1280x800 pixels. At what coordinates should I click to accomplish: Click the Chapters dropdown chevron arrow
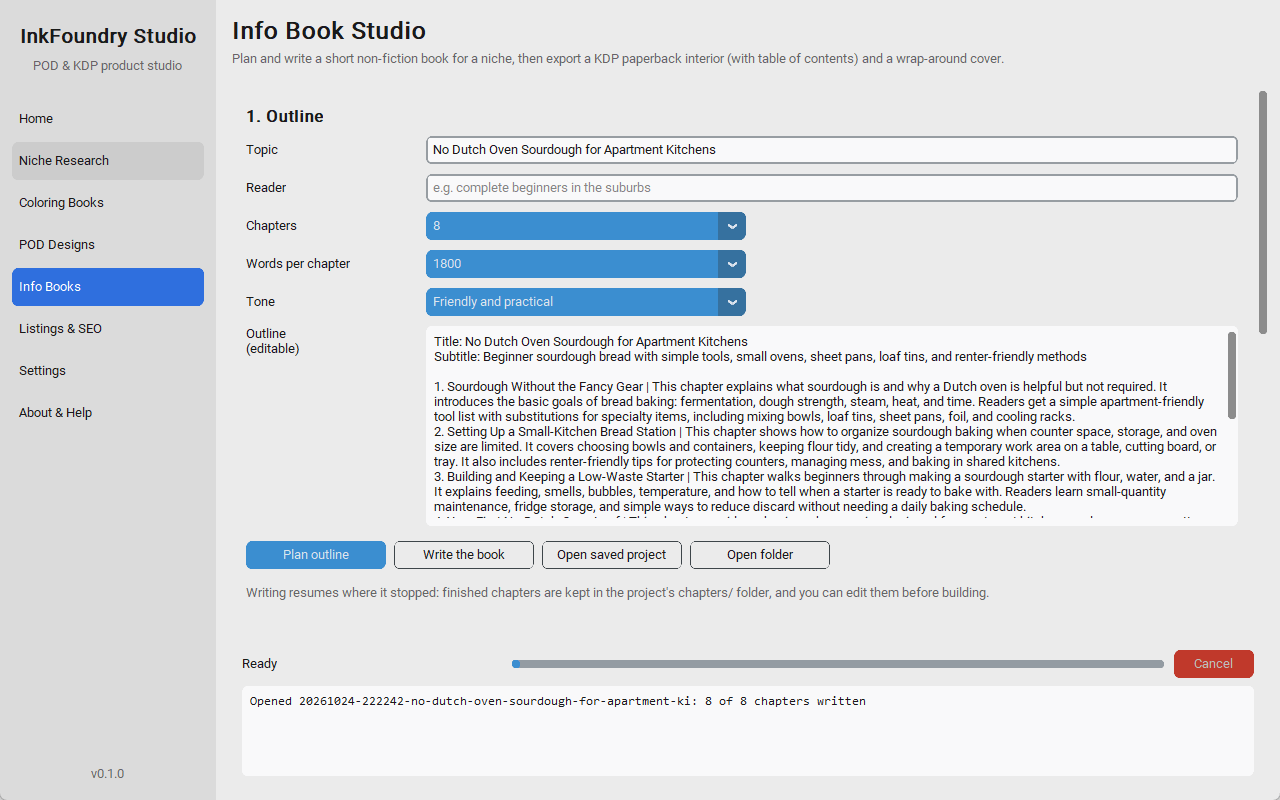(732, 226)
